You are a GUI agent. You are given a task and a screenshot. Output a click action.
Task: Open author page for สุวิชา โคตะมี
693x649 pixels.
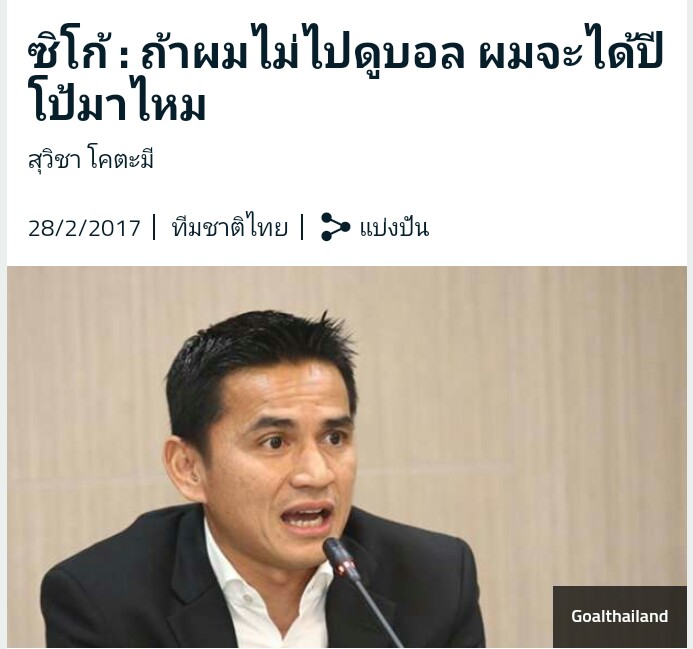(x=91, y=160)
